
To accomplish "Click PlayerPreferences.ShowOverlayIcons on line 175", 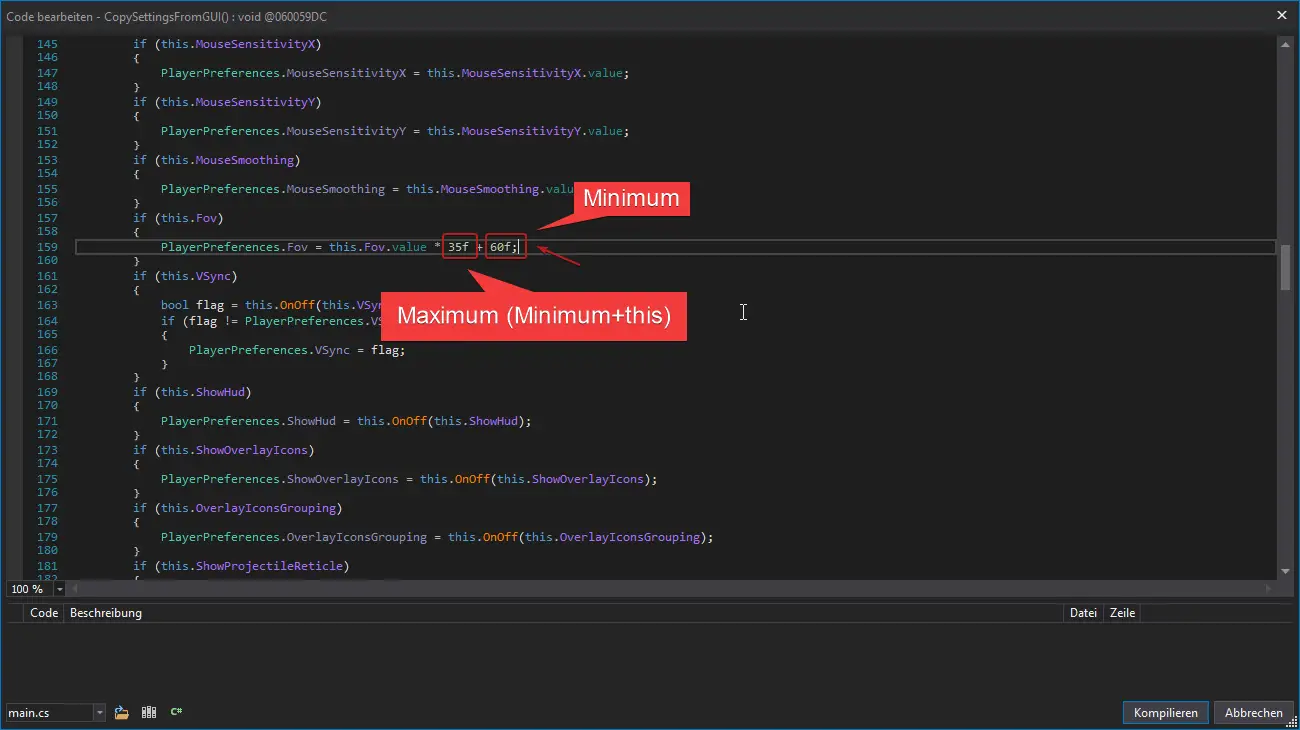I will pos(280,479).
